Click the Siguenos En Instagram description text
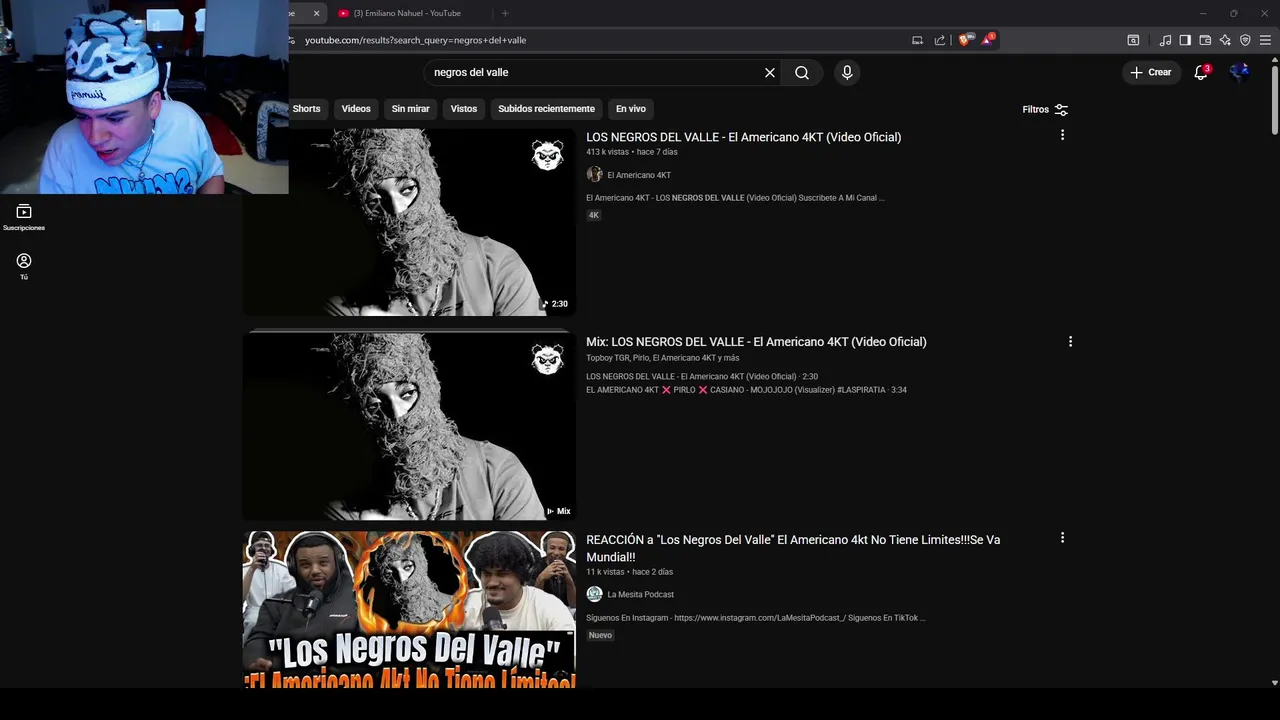 coord(755,618)
